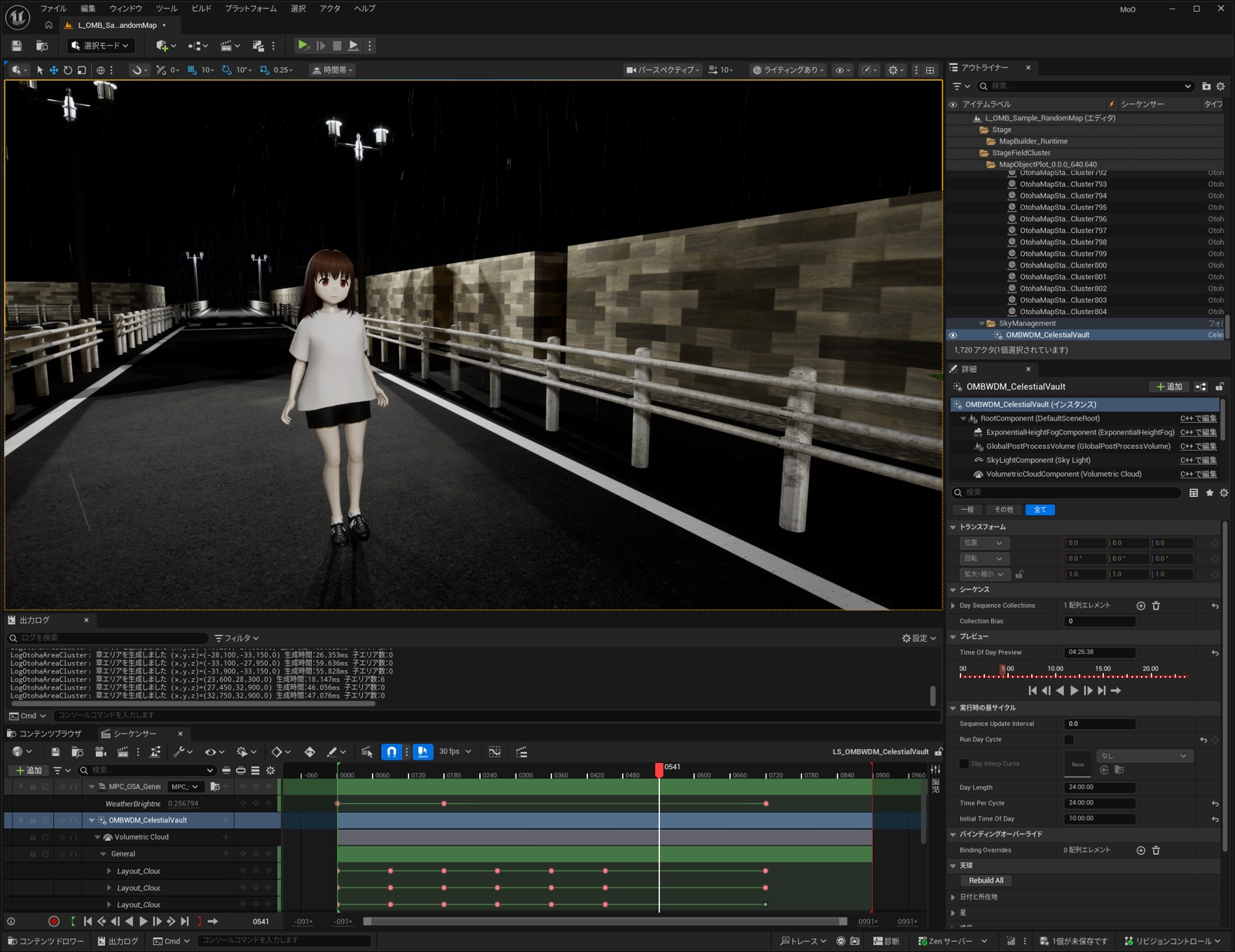1235x952 pixels.
Task: Toggle Sequencer auto-scroll playhead button
Action: (x=423, y=751)
